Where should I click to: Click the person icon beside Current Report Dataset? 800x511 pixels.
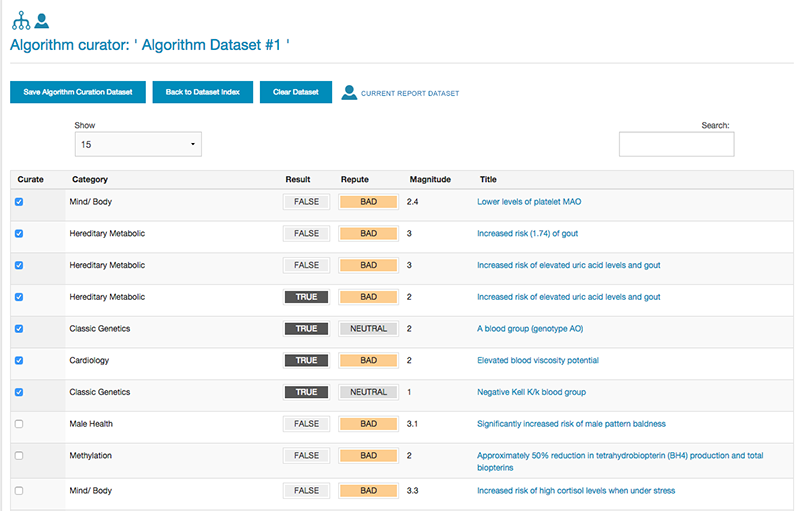click(x=349, y=93)
